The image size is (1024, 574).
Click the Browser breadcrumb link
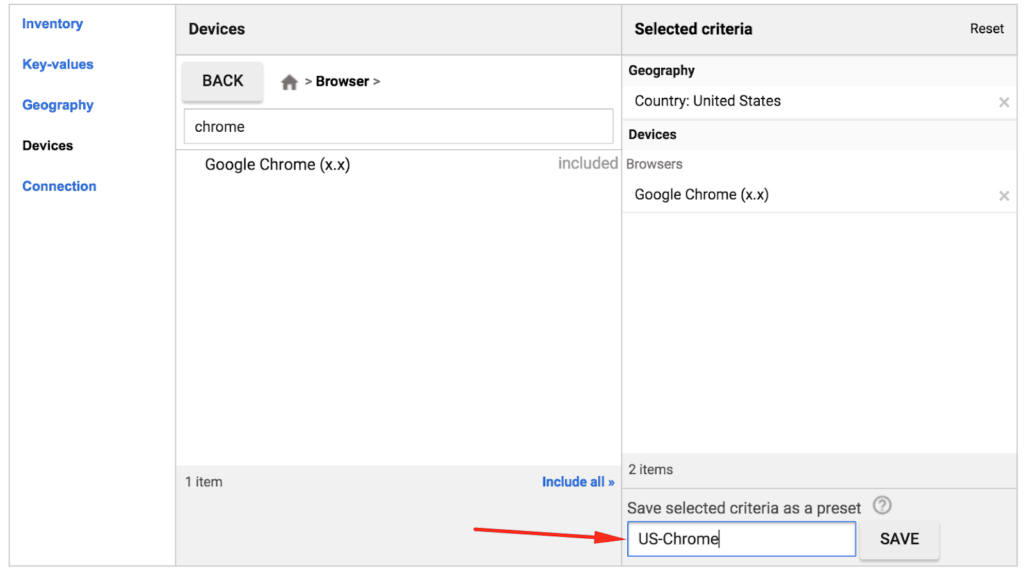coord(342,82)
